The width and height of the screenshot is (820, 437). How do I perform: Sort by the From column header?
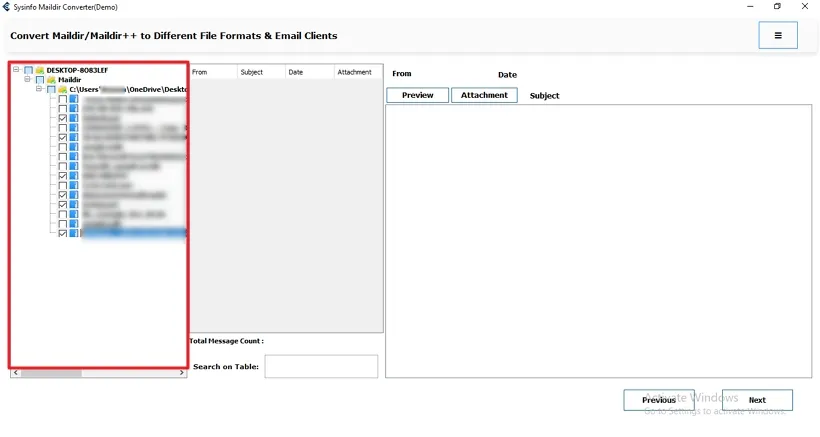[214, 72]
